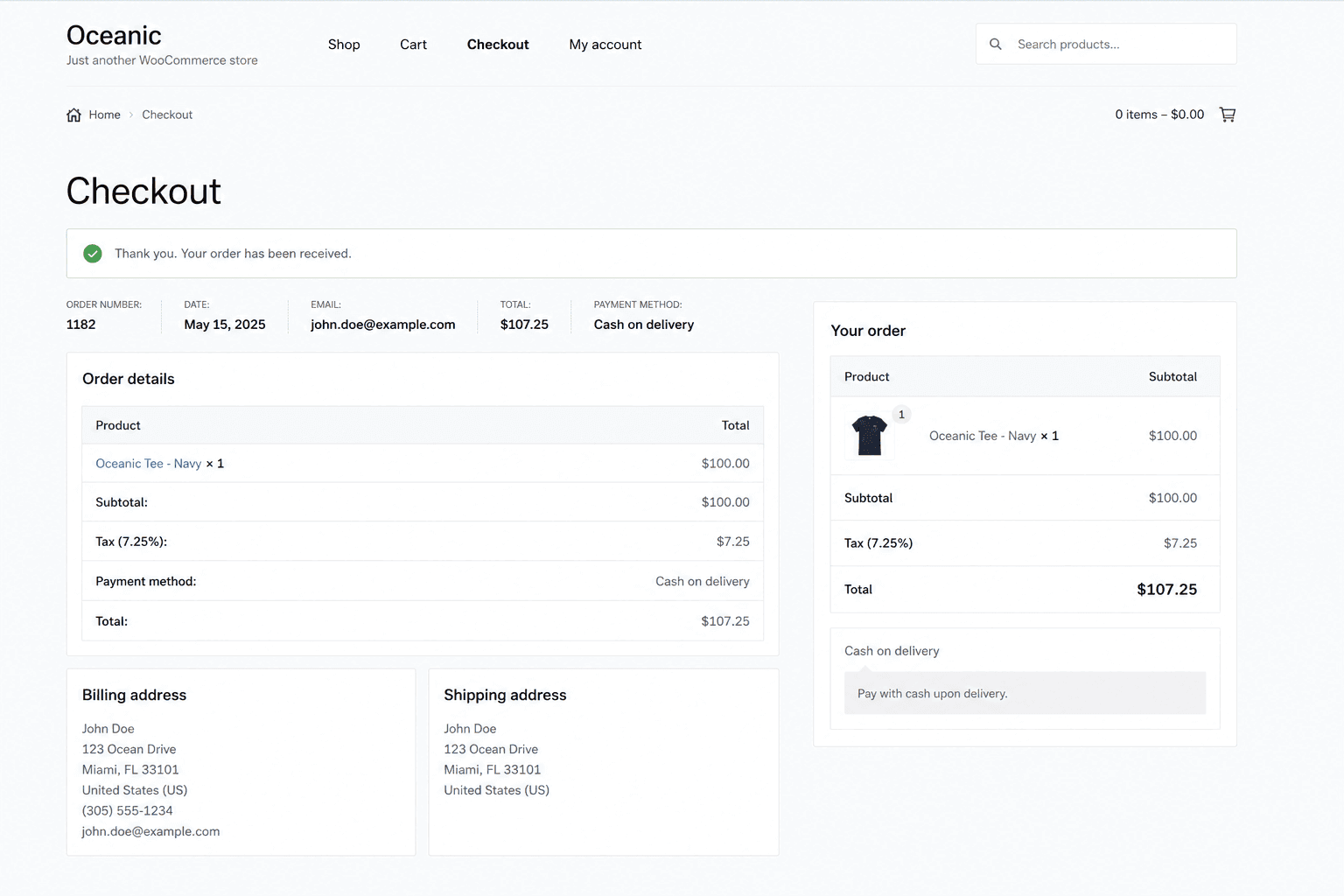The image size is (1344, 896).
Task: Click the home icon in breadcrumb
Action: pos(73,115)
